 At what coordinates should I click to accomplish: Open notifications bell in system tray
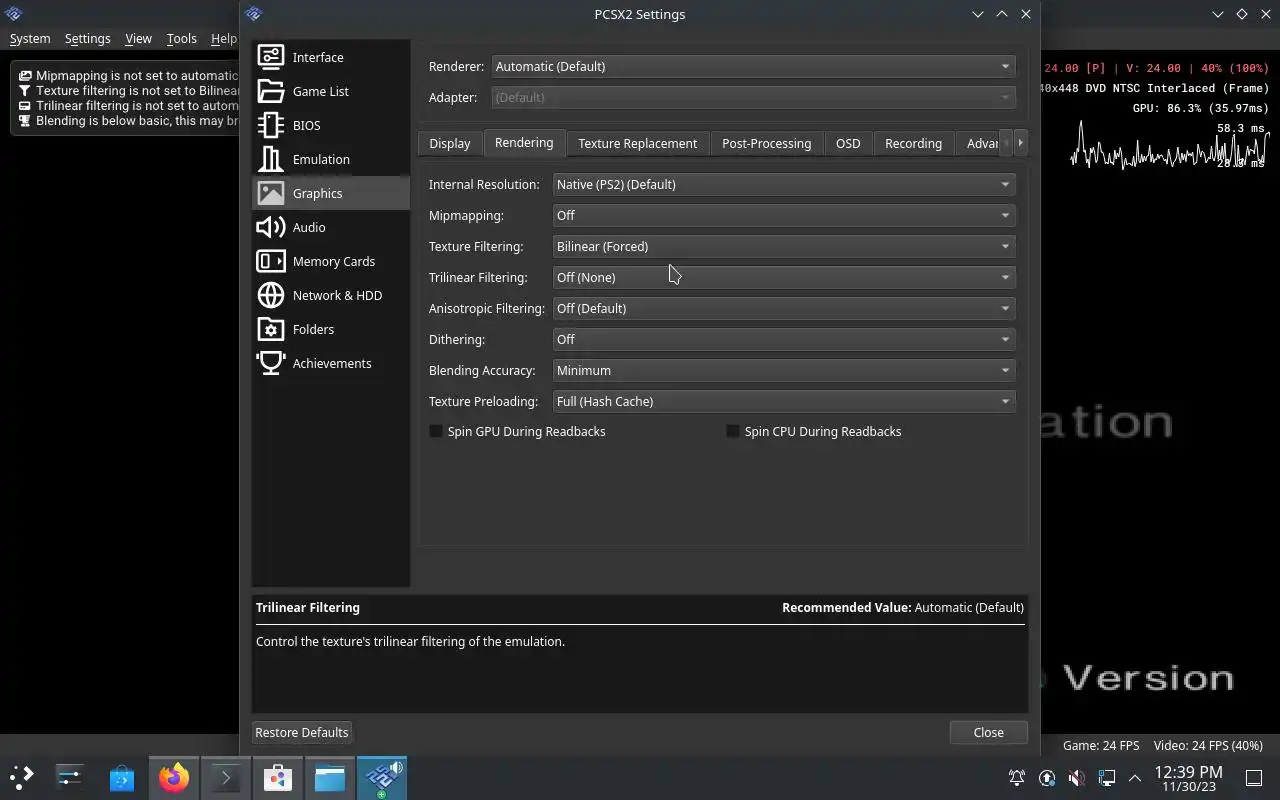point(1017,777)
